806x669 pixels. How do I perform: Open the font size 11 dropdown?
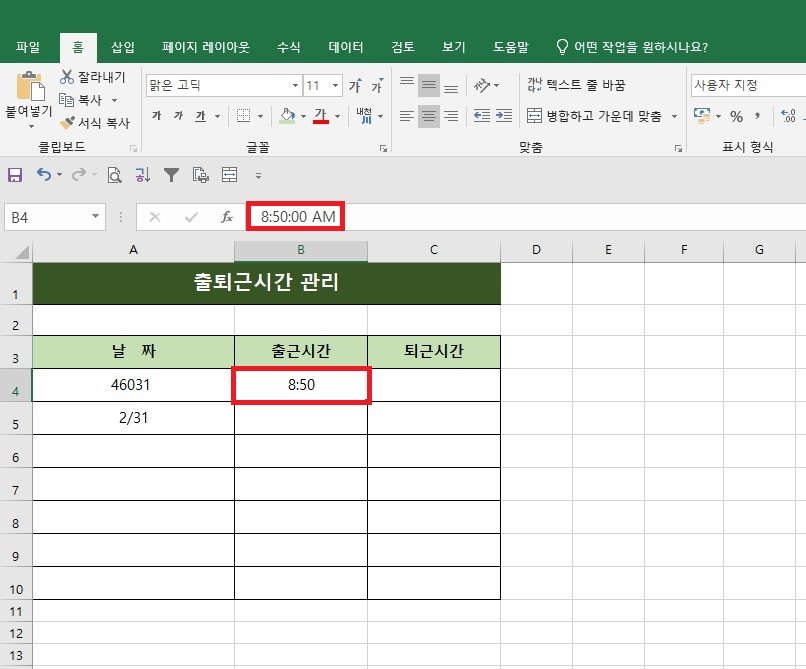coord(335,85)
